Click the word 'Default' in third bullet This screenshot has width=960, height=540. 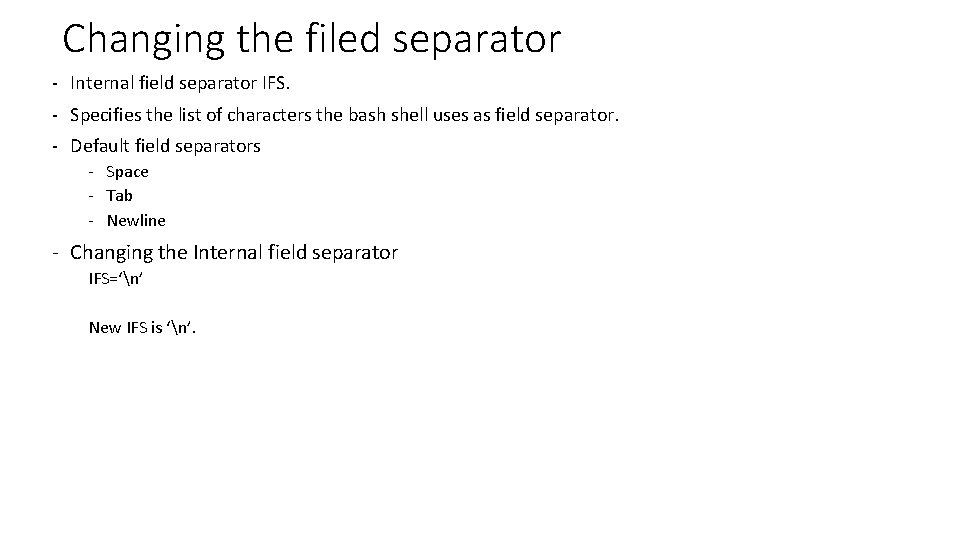tap(98, 146)
